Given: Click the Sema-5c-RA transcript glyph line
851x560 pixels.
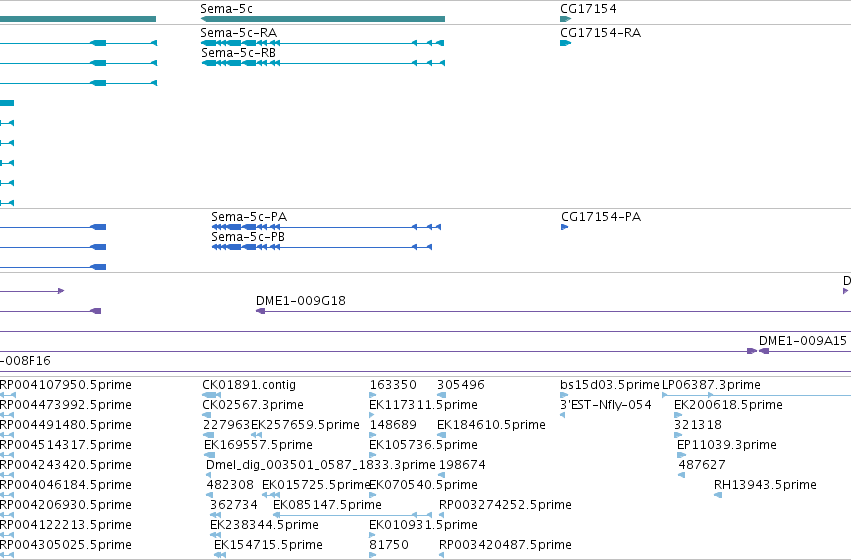Looking at the screenshot, I should point(323,43).
